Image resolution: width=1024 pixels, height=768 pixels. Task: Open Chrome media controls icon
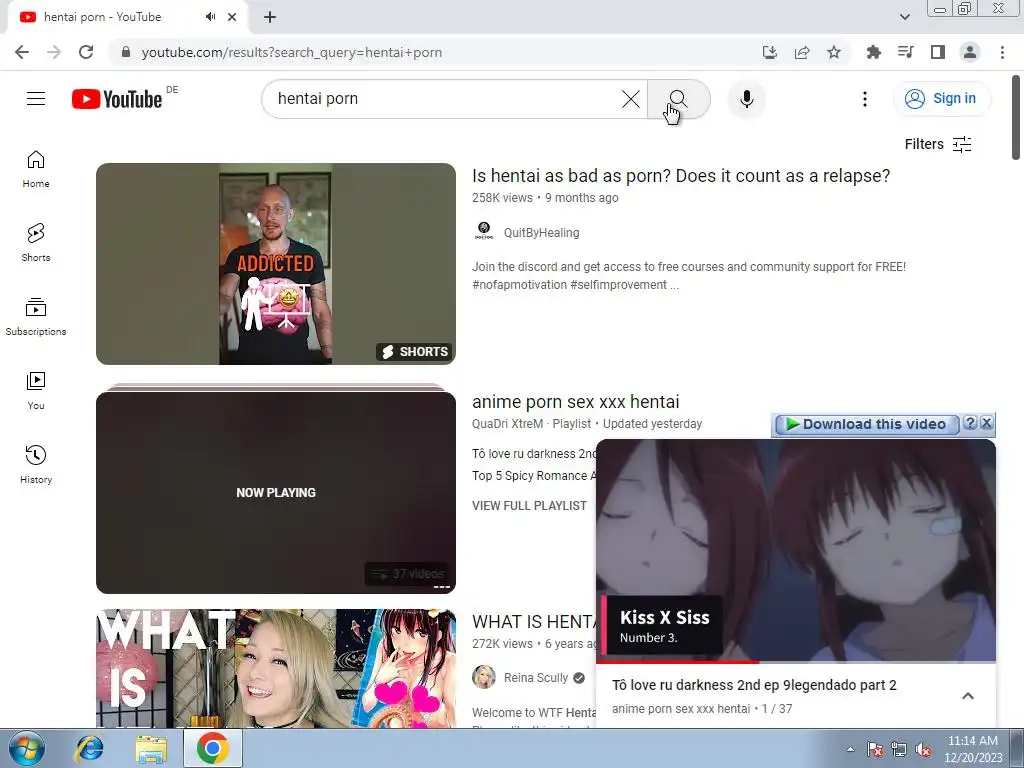click(x=905, y=52)
